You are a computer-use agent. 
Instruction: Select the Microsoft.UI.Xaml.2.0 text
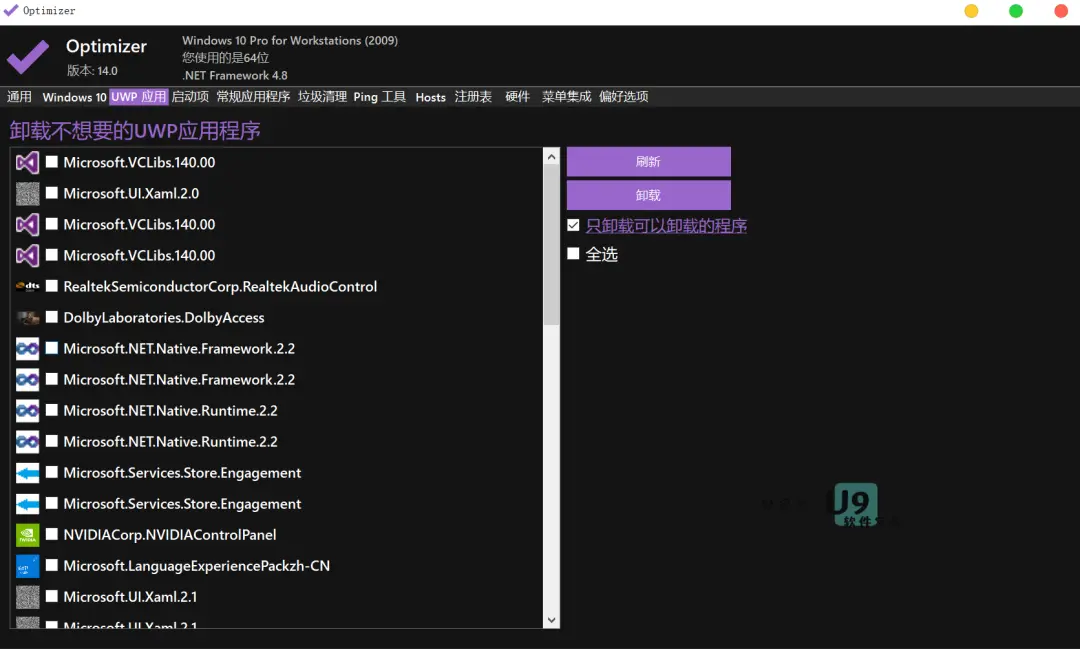(131, 194)
